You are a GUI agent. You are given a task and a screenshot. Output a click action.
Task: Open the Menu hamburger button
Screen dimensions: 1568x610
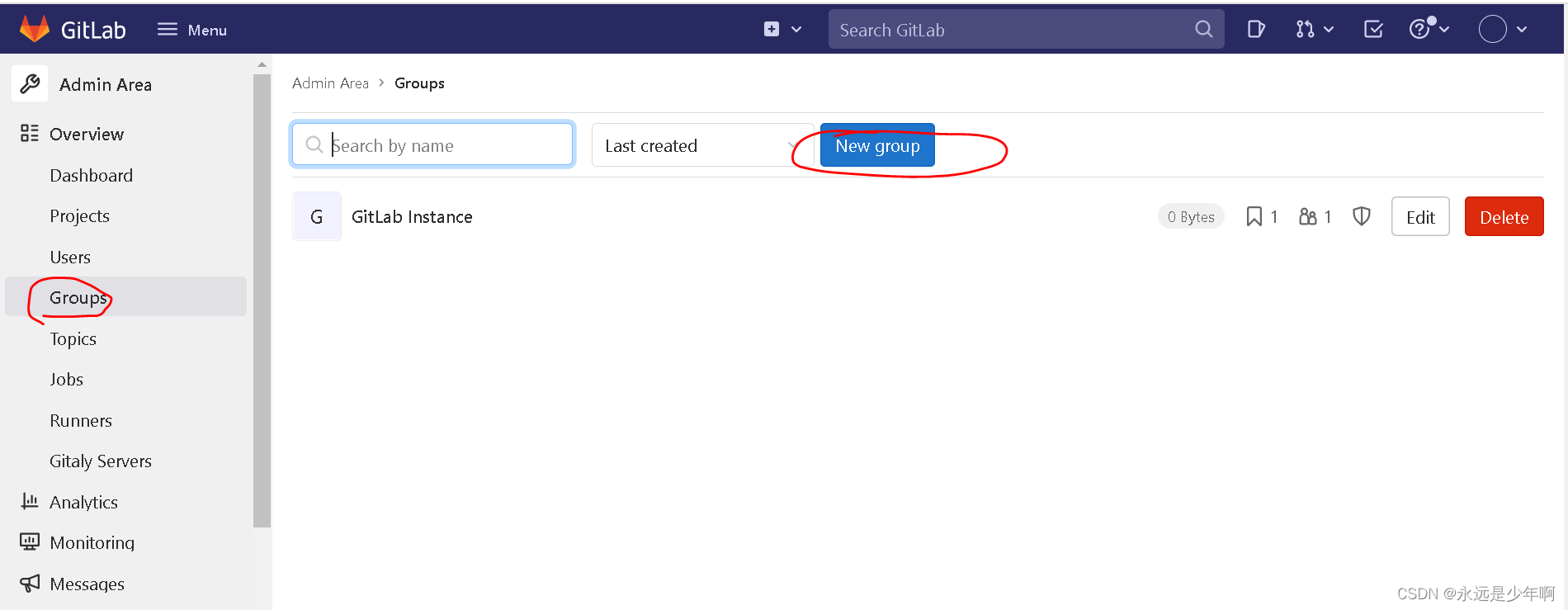(191, 30)
